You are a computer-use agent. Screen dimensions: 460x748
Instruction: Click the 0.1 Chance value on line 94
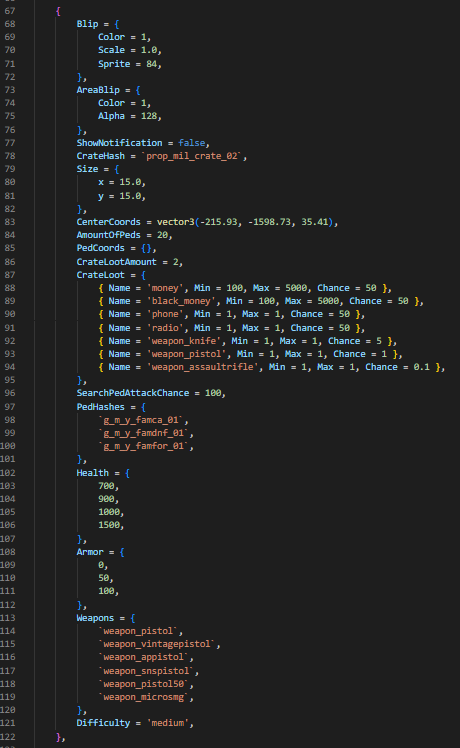421,367
